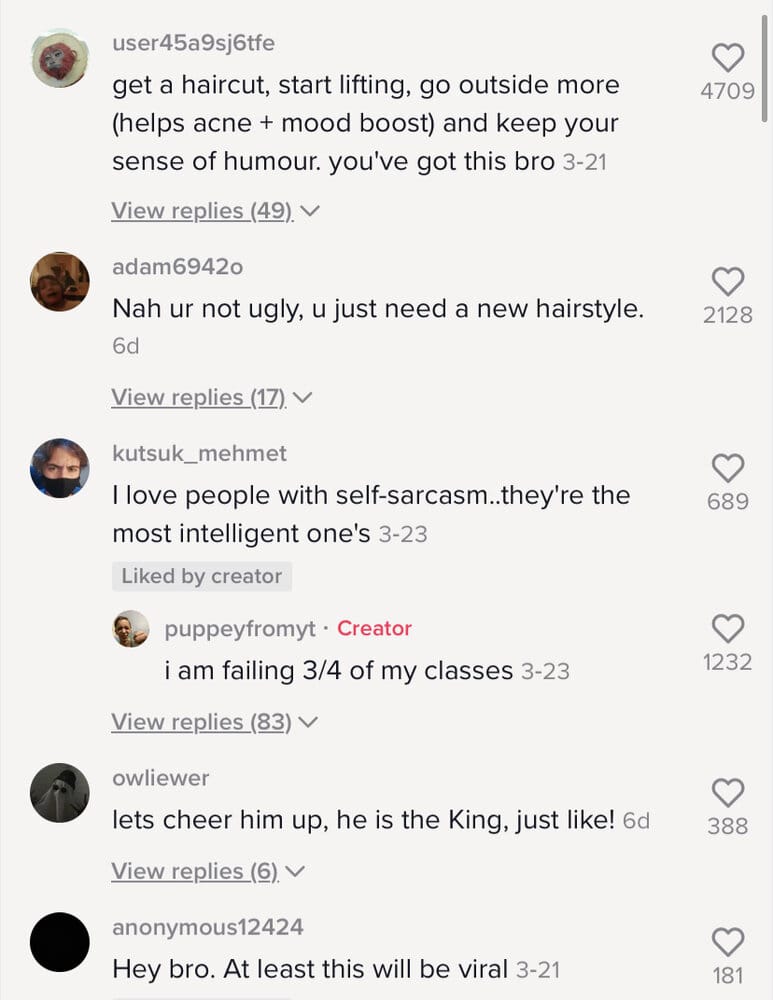The image size is (773, 1000).
Task: Like adam6942o's new hairstyle comment
Action: pos(728,281)
